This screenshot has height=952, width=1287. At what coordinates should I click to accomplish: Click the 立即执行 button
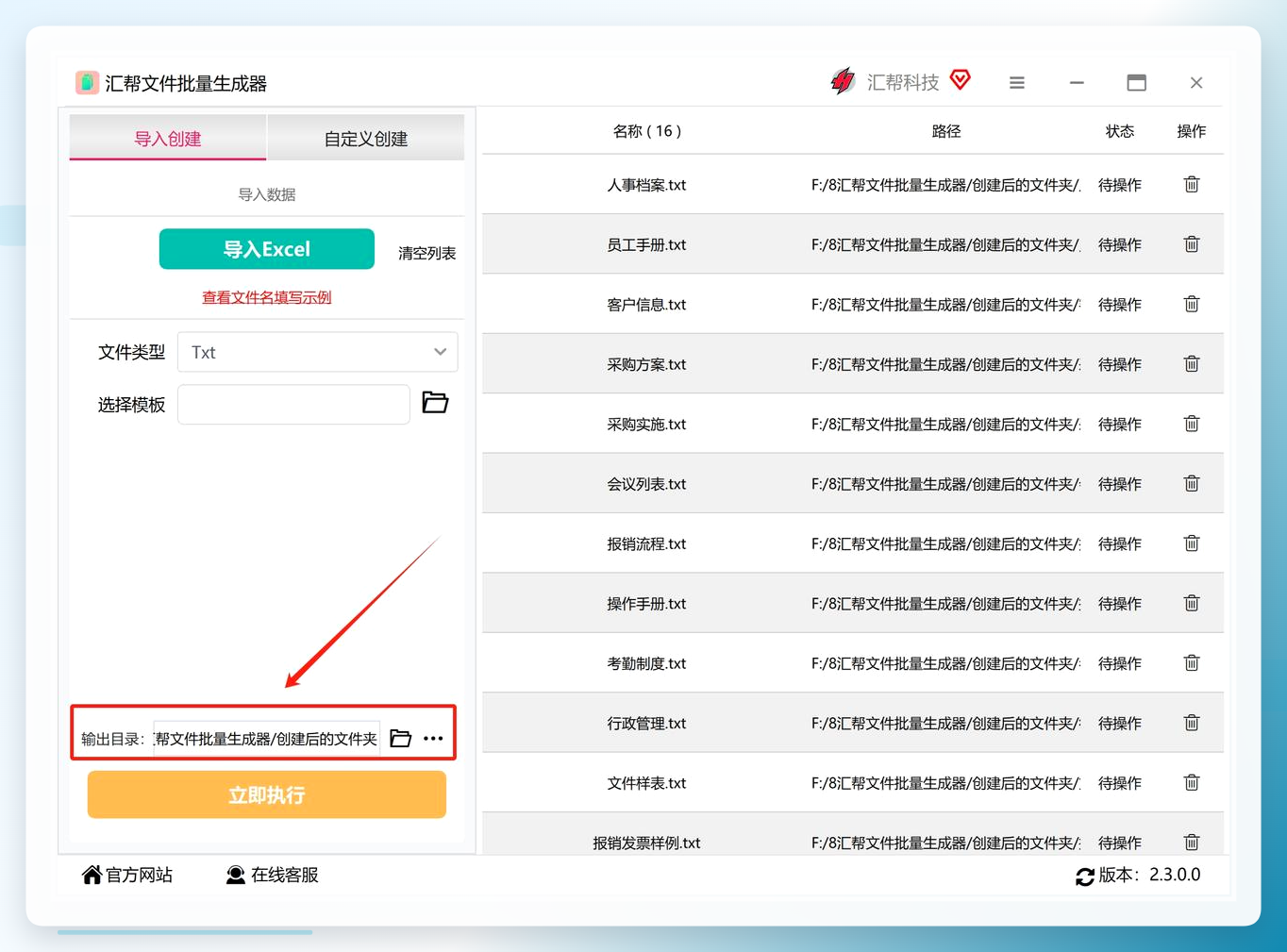(267, 794)
